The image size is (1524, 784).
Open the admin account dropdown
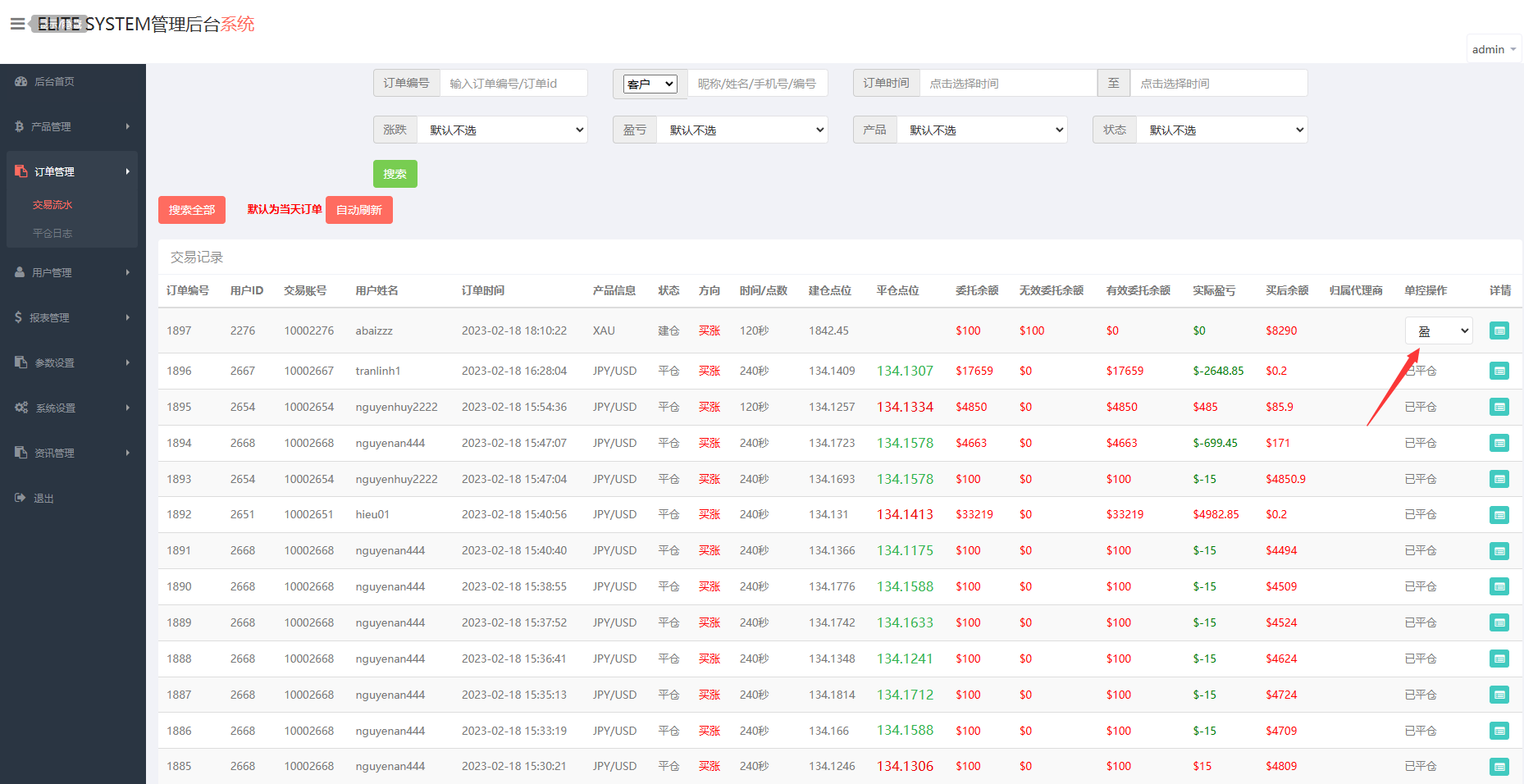pyautogui.click(x=1492, y=48)
